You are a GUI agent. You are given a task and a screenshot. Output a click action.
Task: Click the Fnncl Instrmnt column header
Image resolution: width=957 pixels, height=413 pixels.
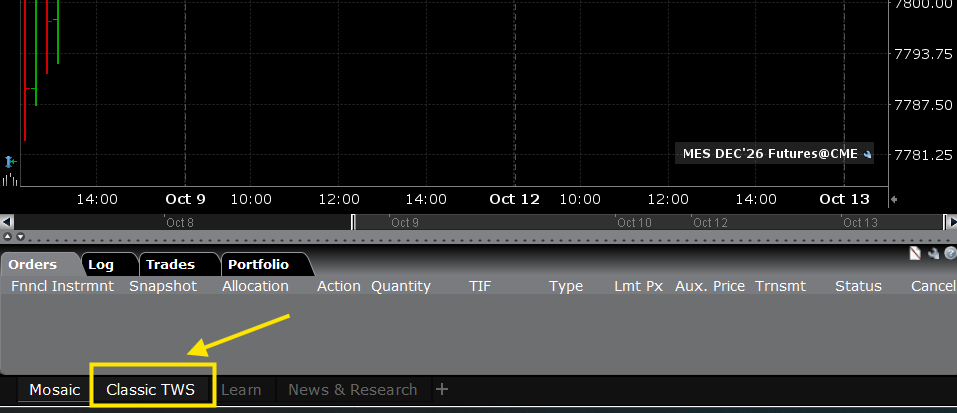[x=62, y=286]
